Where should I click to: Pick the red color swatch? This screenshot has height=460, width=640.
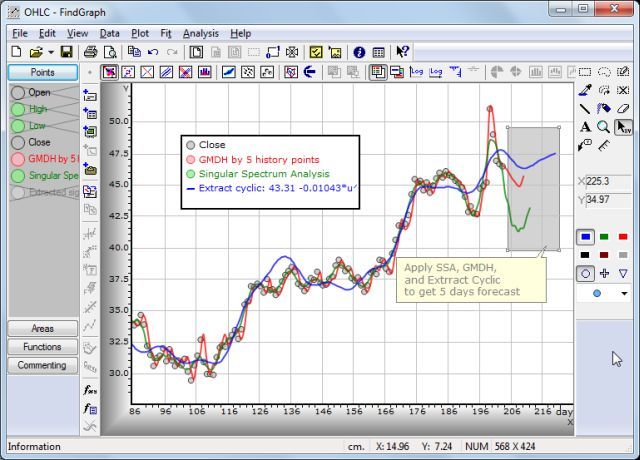pyautogui.click(x=623, y=237)
